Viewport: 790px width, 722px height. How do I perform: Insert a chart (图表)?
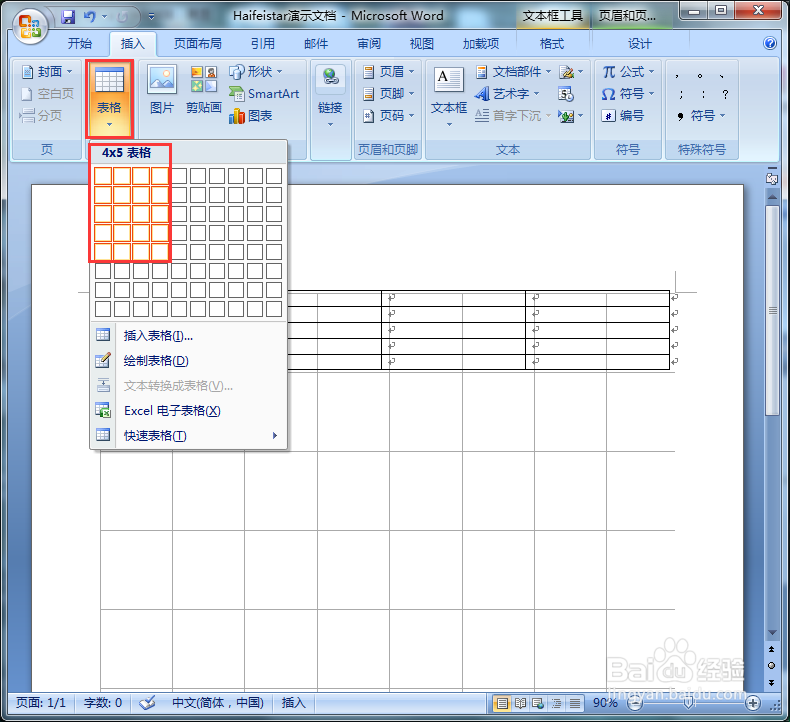tap(250, 116)
